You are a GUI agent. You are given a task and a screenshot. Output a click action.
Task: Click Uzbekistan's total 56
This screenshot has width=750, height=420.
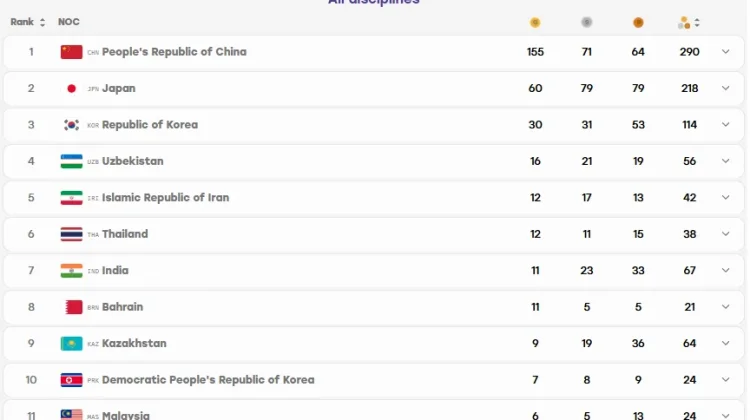point(689,161)
